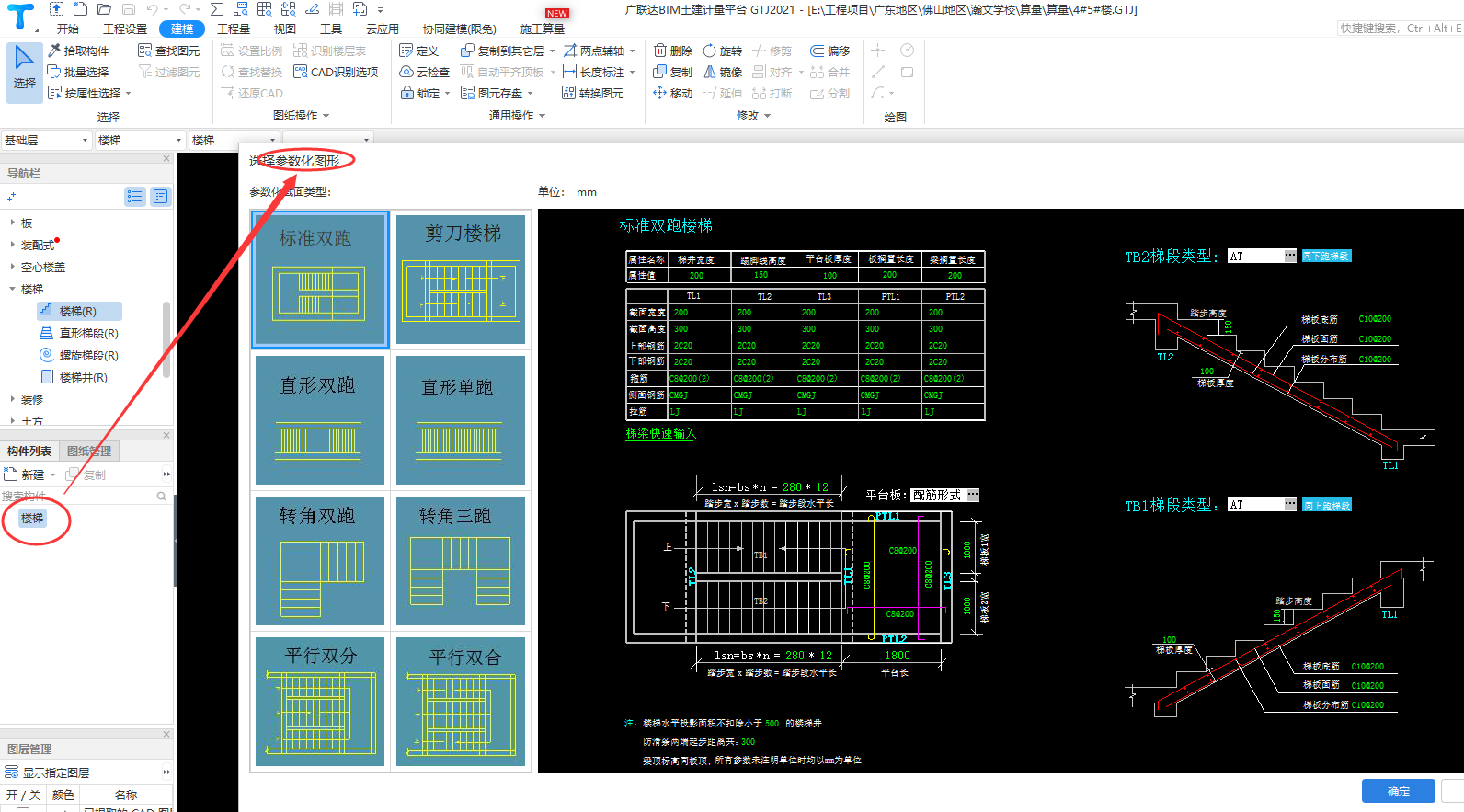Click the 定义 define tool
Screen dimensions: 1464x812
pos(419,51)
